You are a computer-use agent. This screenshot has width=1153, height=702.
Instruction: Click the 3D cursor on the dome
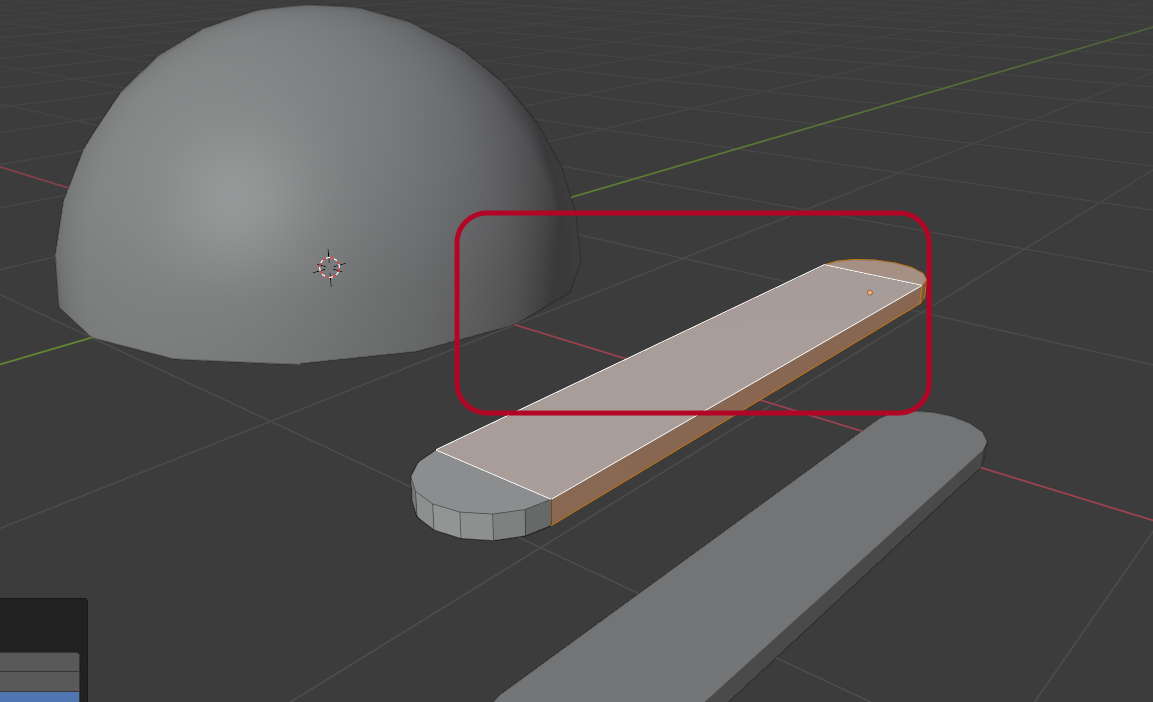click(329, 268)
